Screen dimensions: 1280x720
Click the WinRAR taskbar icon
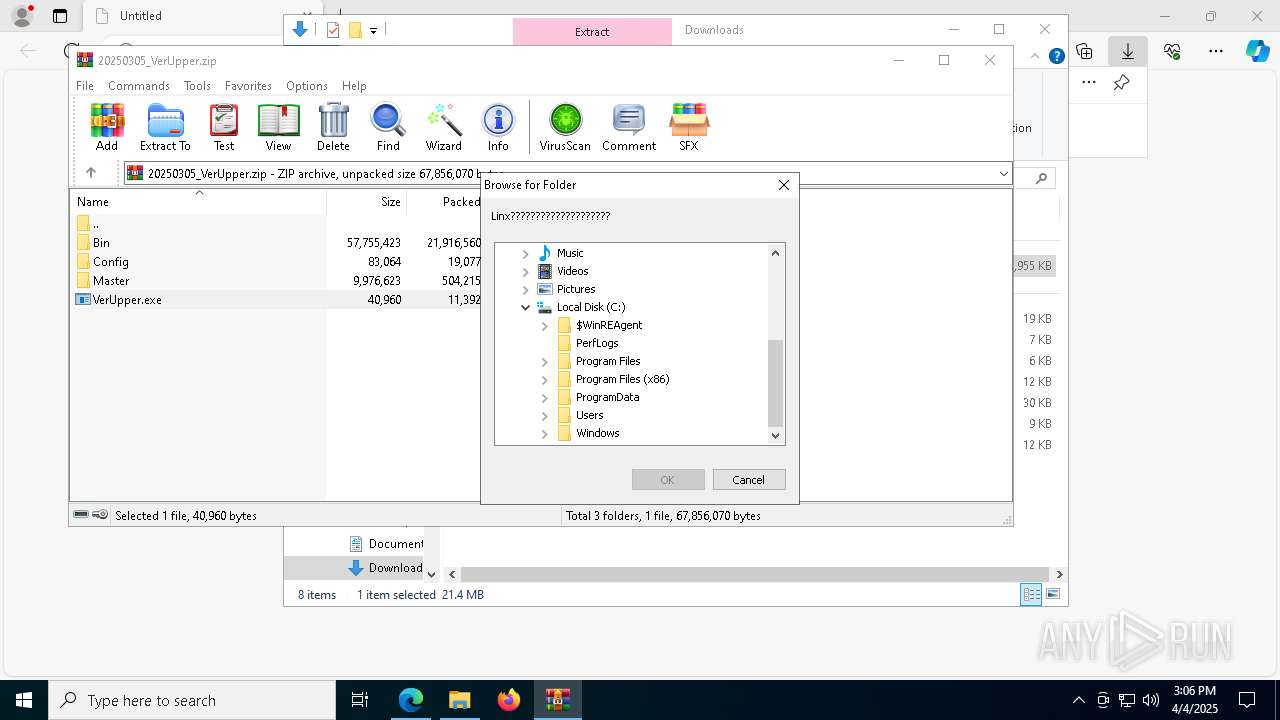pyautogui.click(x=557, y=700)
